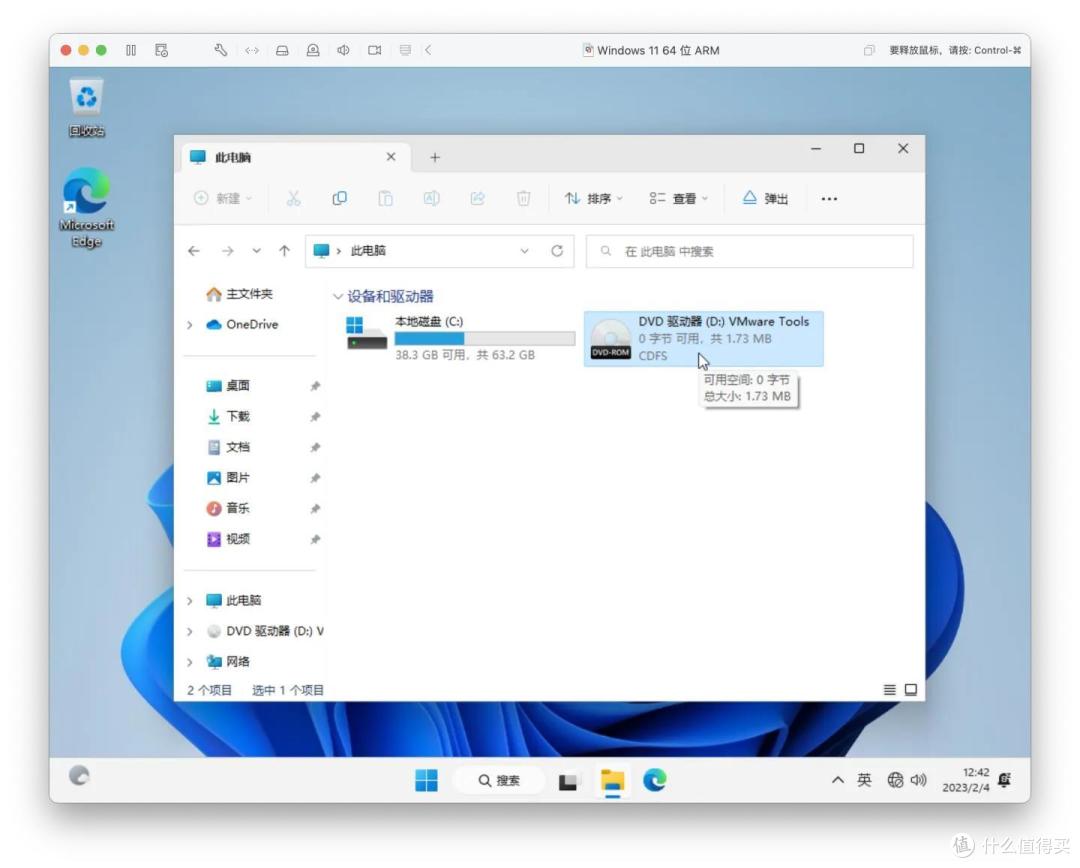Open the 新建 (New) menu button
Viewport: 1080px width, 868px height.
pos(223,198)
